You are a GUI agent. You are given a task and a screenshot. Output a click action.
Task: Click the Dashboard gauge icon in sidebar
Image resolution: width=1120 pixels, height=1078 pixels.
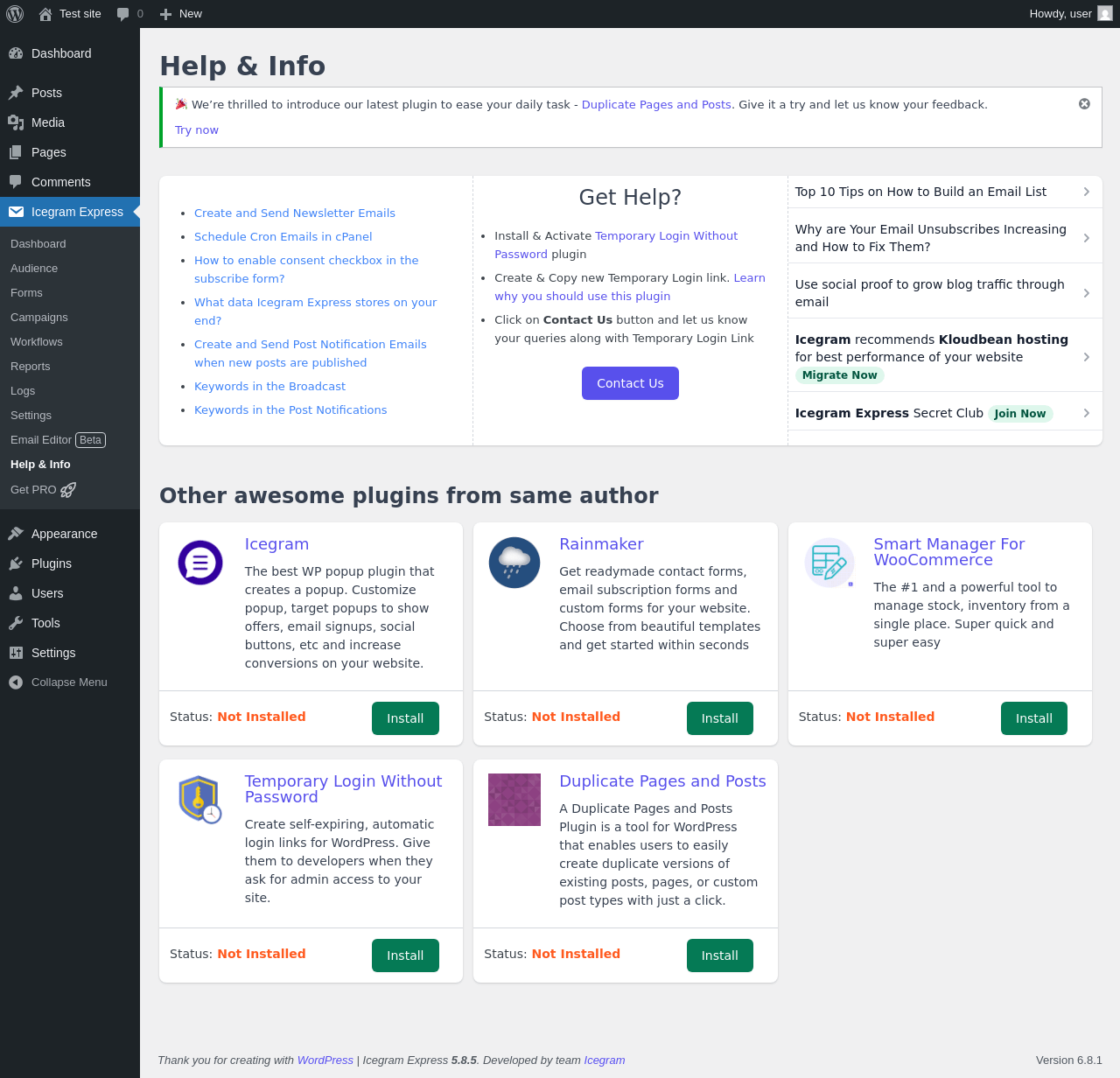(16, 53)
